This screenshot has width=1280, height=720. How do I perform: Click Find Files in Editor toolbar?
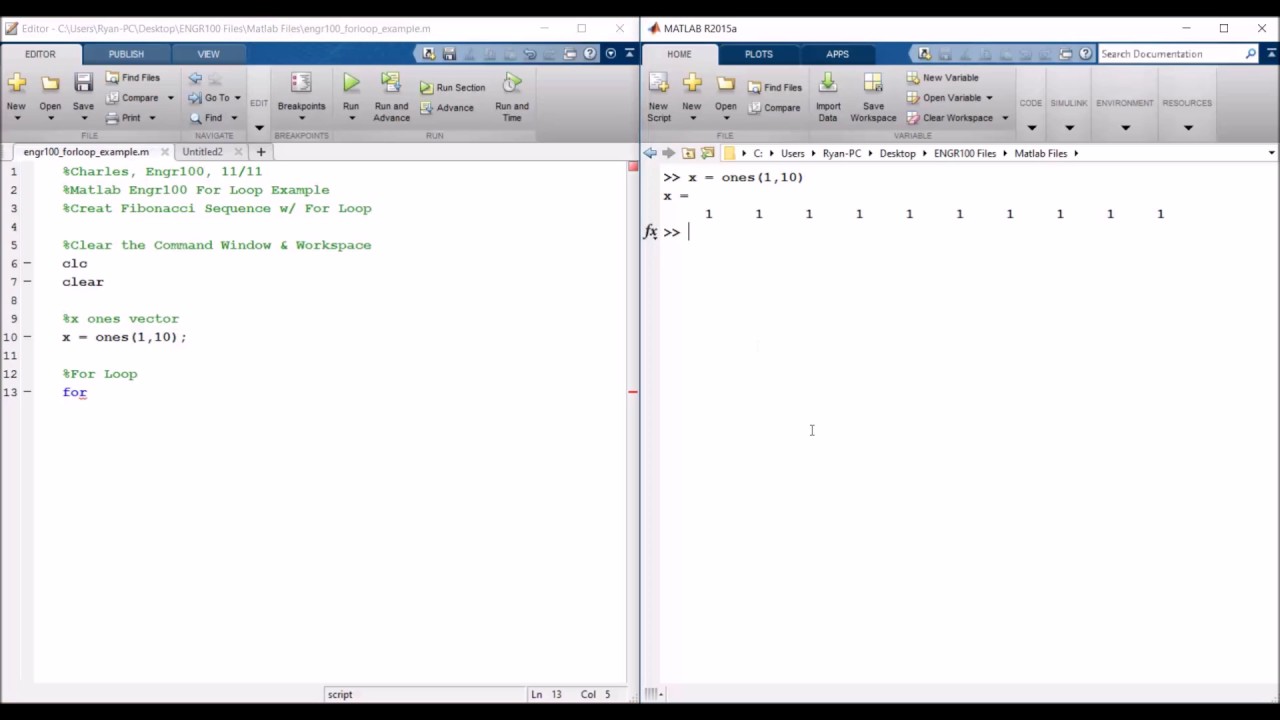click(x=133, y=77)
